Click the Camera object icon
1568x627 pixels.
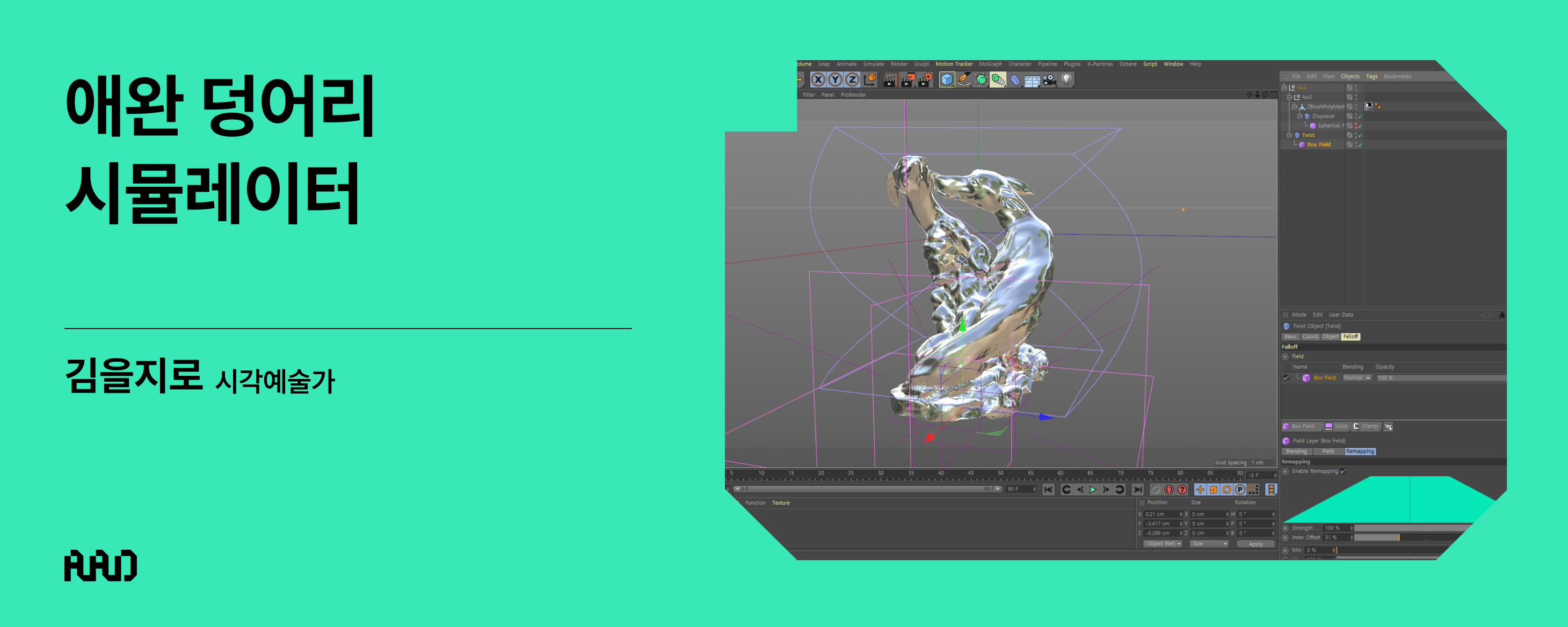click(x=1049, y=80)
